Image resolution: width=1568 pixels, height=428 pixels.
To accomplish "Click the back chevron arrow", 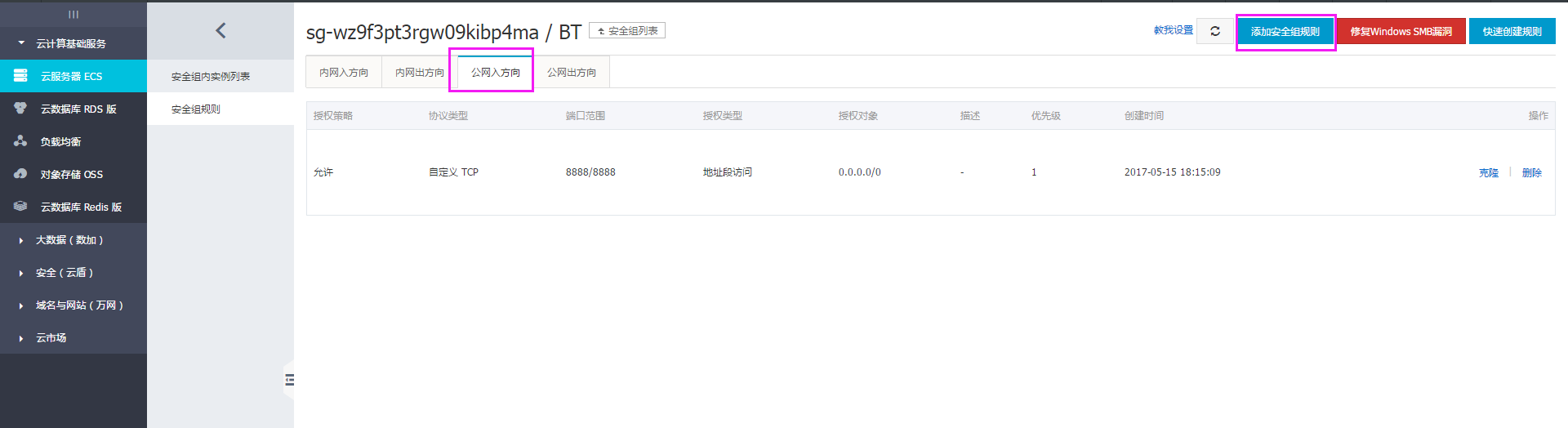I will coord(220,31).
